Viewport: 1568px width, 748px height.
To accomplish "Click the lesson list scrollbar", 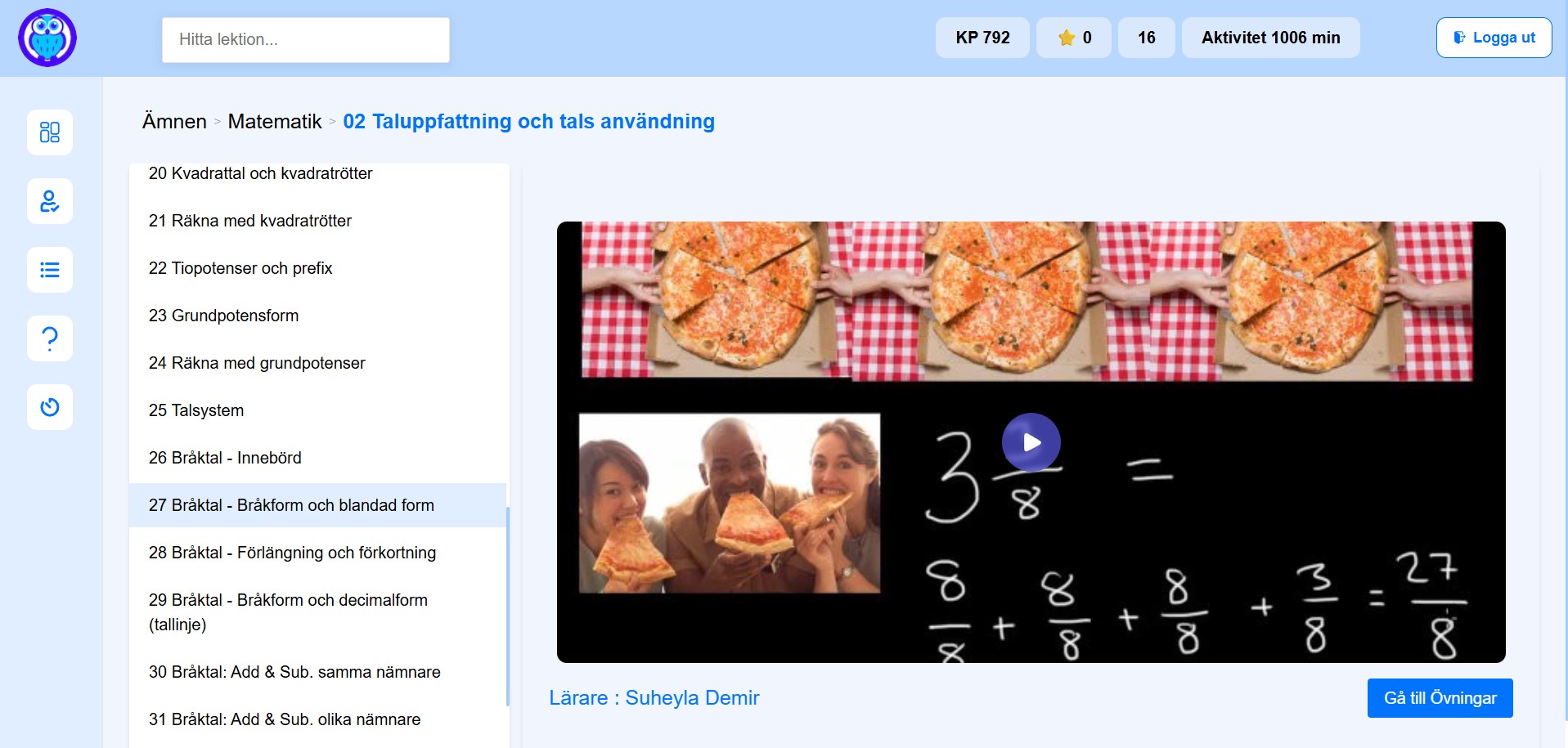I will tap(508, 605).
